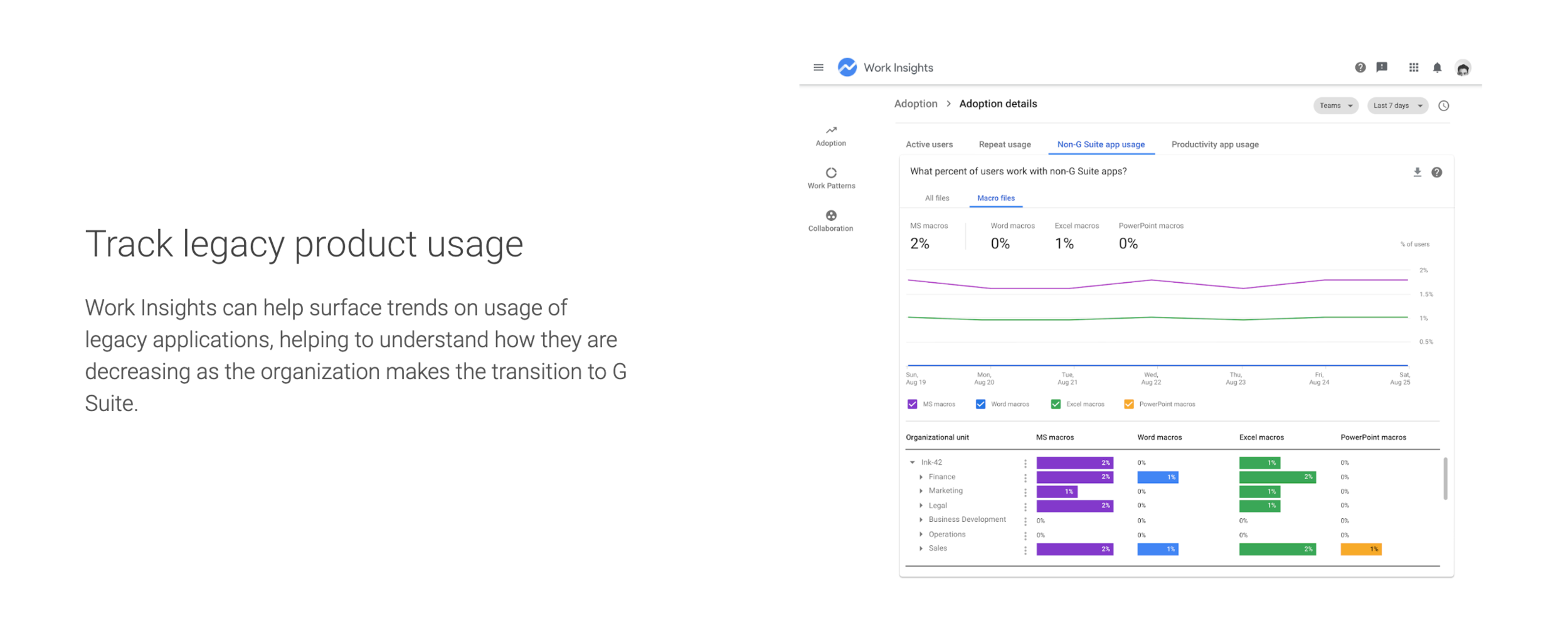Open more options for Marketing row
Viewport: 1568px width, 633px height.
1025,492
